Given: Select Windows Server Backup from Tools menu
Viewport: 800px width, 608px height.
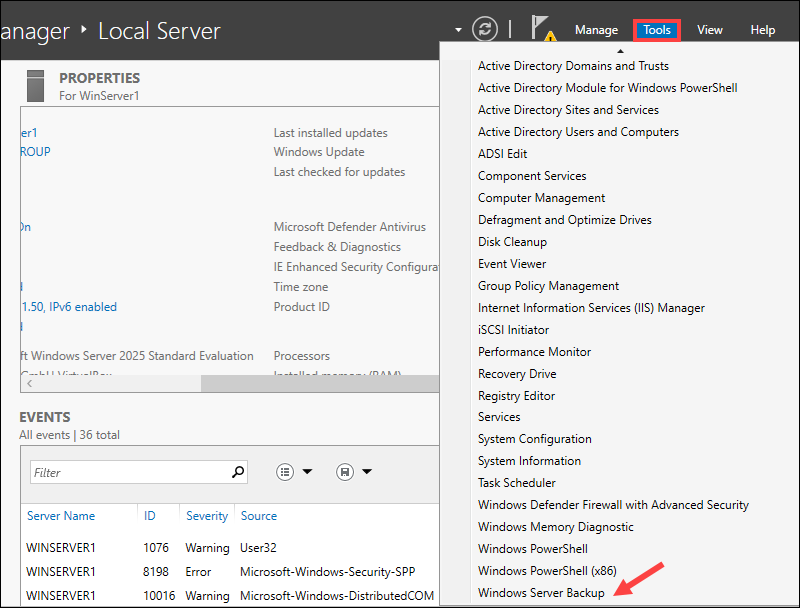Looking at the screenshot, I should pyautogui.click(x=540, y=593).
